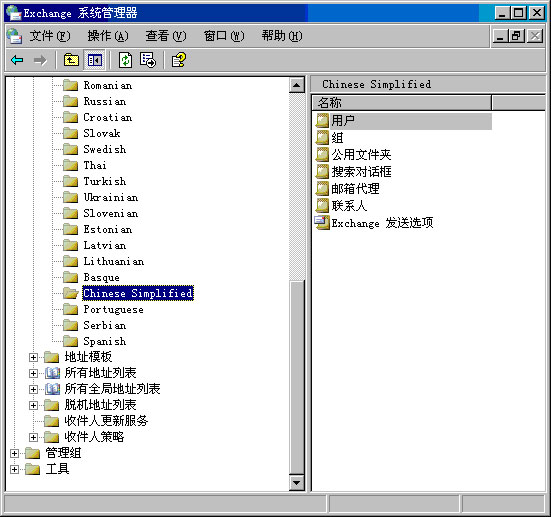Open the 操作(A) menu

click(108, 36)
